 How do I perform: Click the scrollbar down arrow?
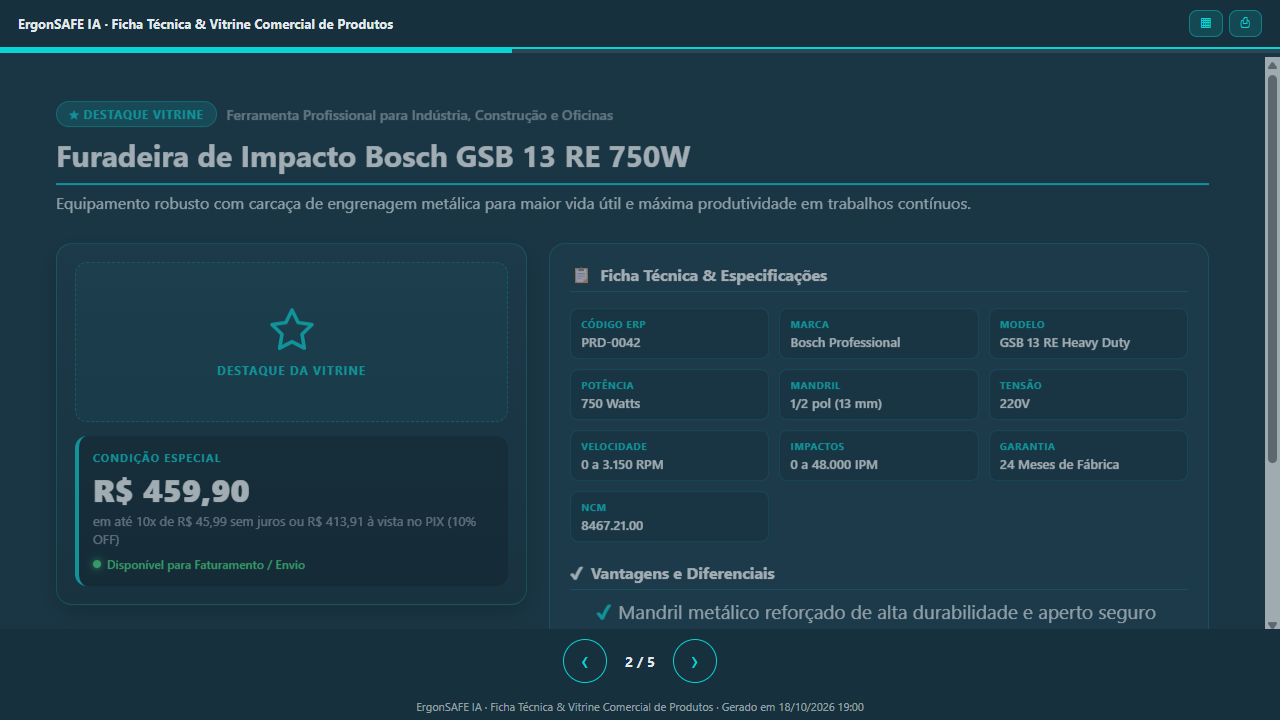tap(1272, 624)
